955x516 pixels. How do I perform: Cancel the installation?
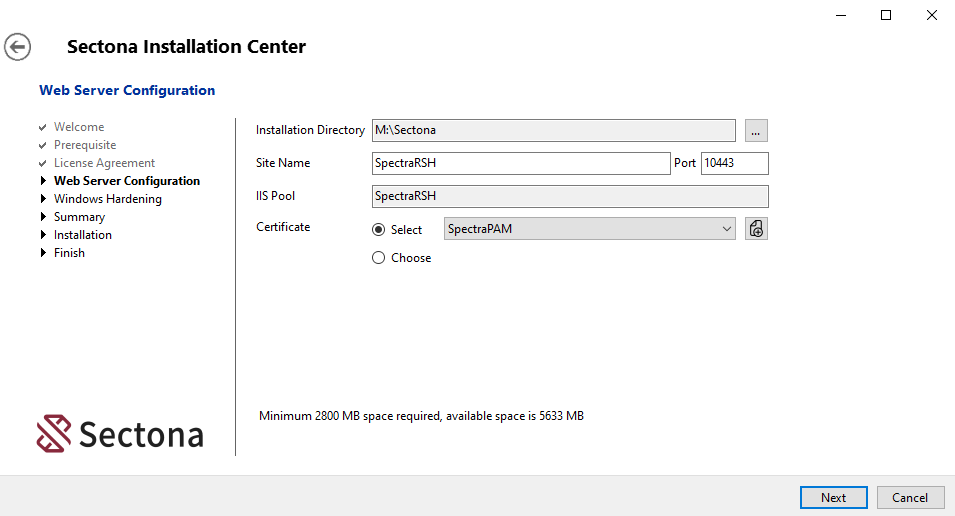point(910,497)
